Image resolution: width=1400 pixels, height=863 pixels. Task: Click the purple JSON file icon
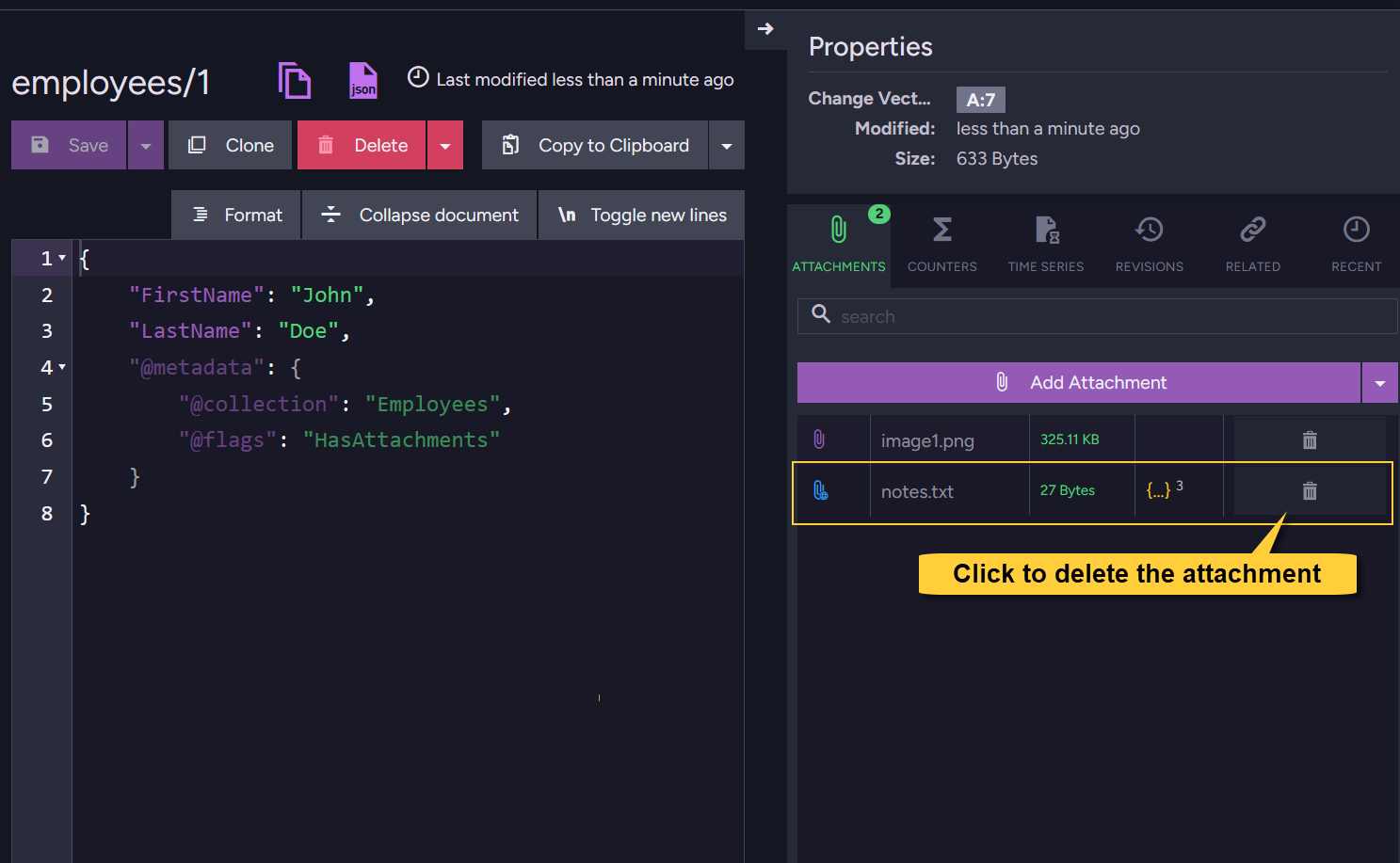tap(362, 81)
